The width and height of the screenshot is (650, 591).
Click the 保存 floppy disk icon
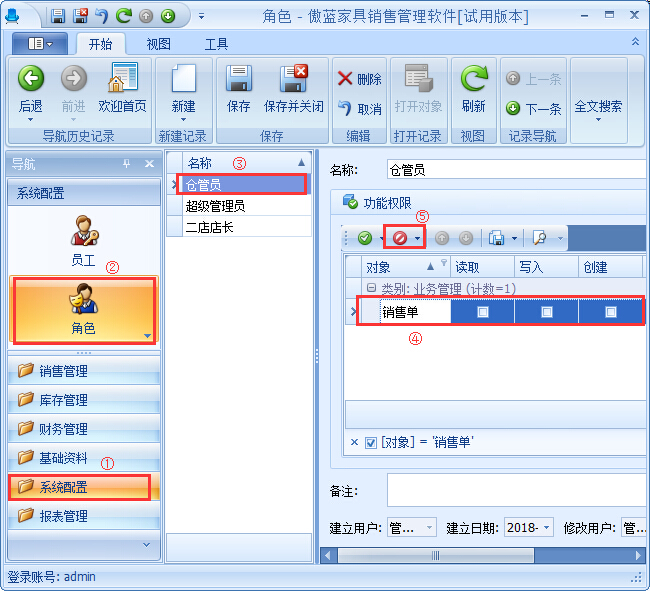[x=239, y=78]
